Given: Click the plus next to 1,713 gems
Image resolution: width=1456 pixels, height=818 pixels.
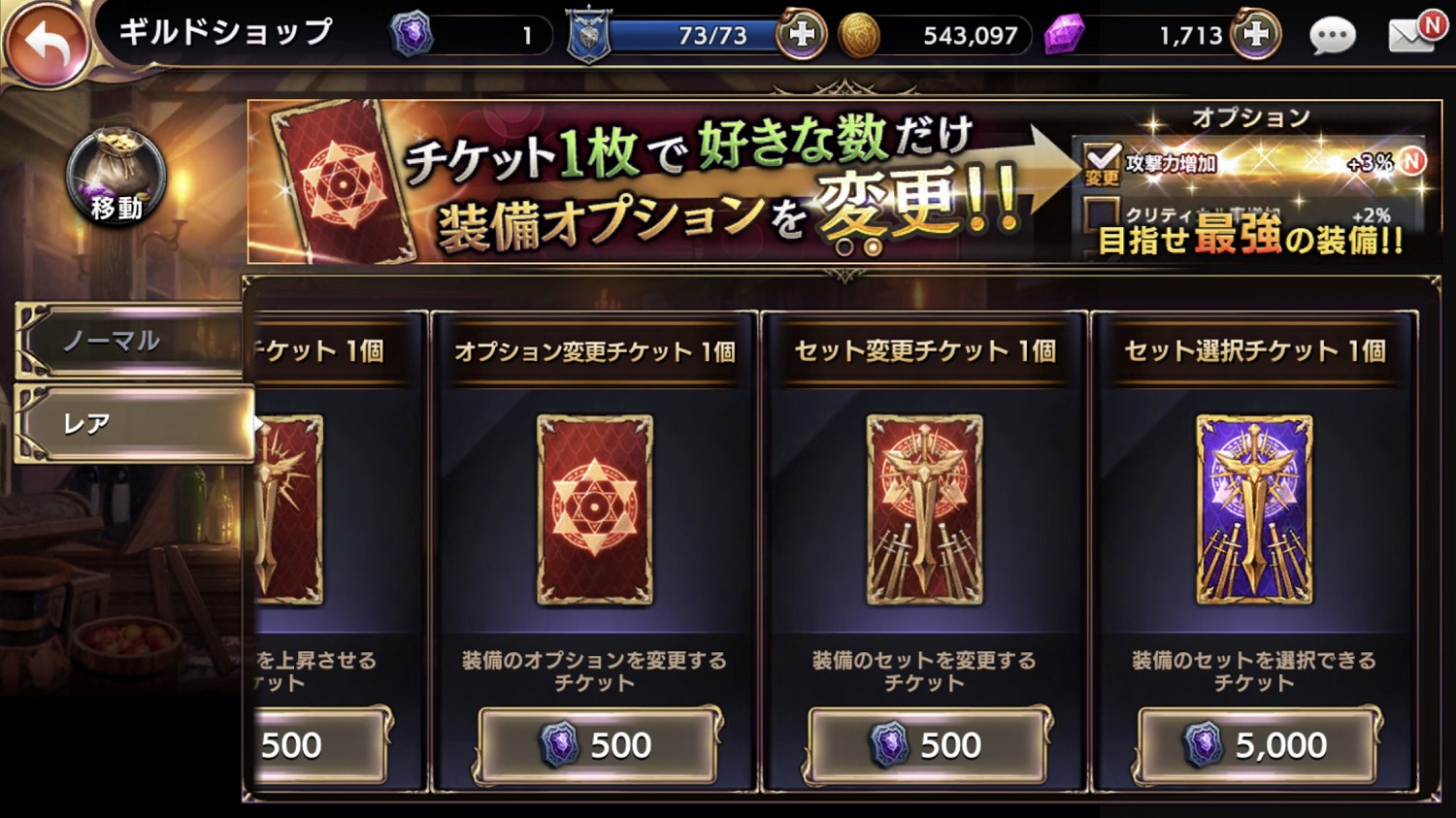Looking at the screenshot, I should coord(1255,35).
